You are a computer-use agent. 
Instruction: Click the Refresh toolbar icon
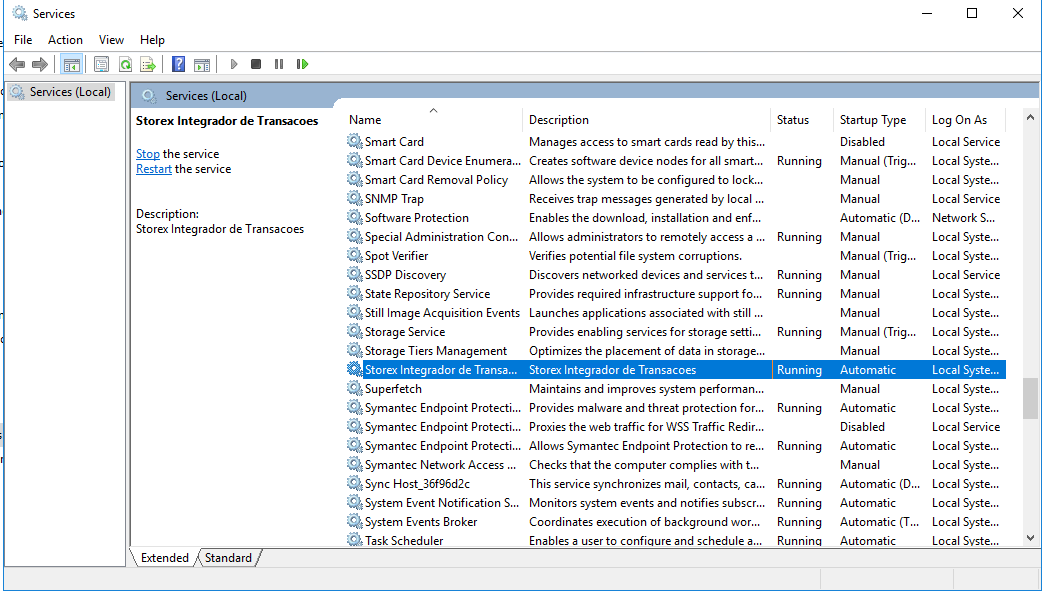125,64
